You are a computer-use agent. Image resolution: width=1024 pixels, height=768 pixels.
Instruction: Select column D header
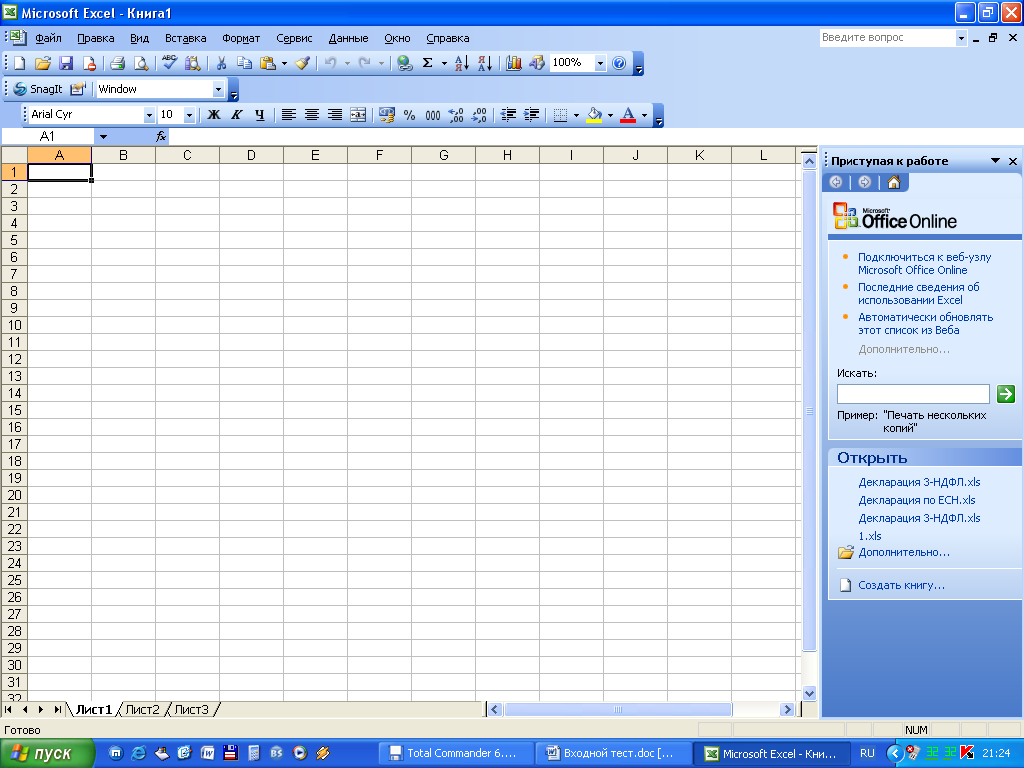[251, 155]
